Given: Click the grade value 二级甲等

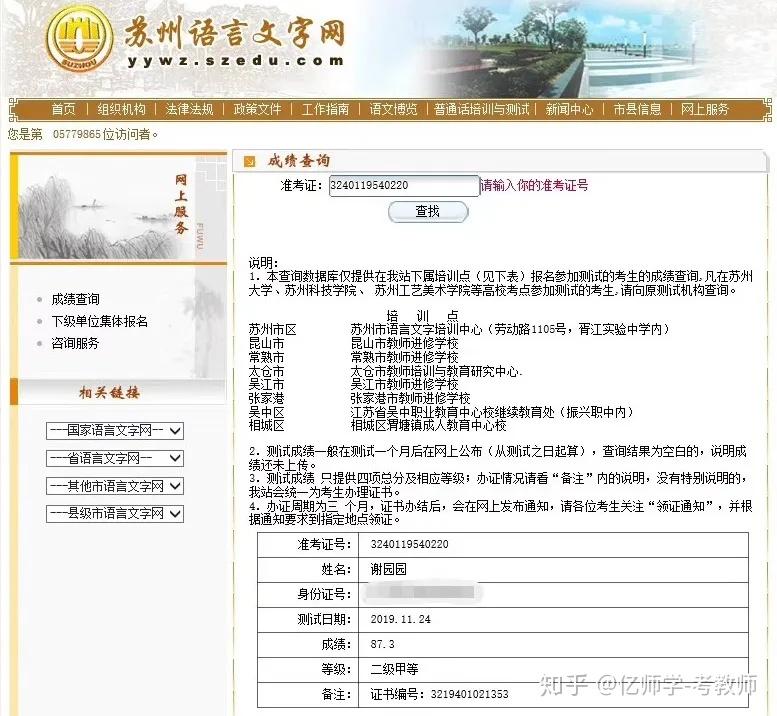Looking at the screenshot, I should (x=394, y=669).
